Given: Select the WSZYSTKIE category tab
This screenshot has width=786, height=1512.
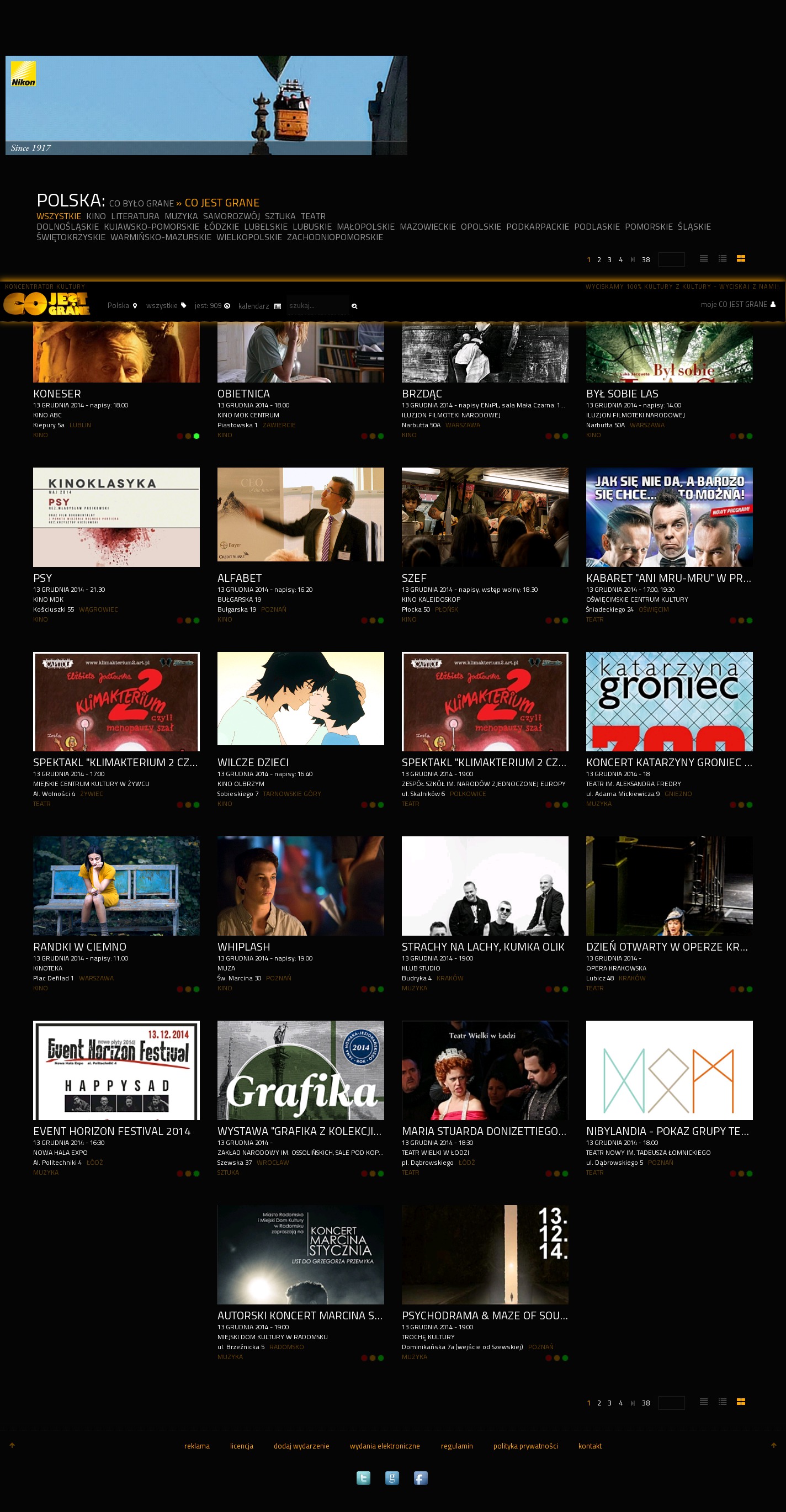Looking at the screenshot, I should [59, 216].
